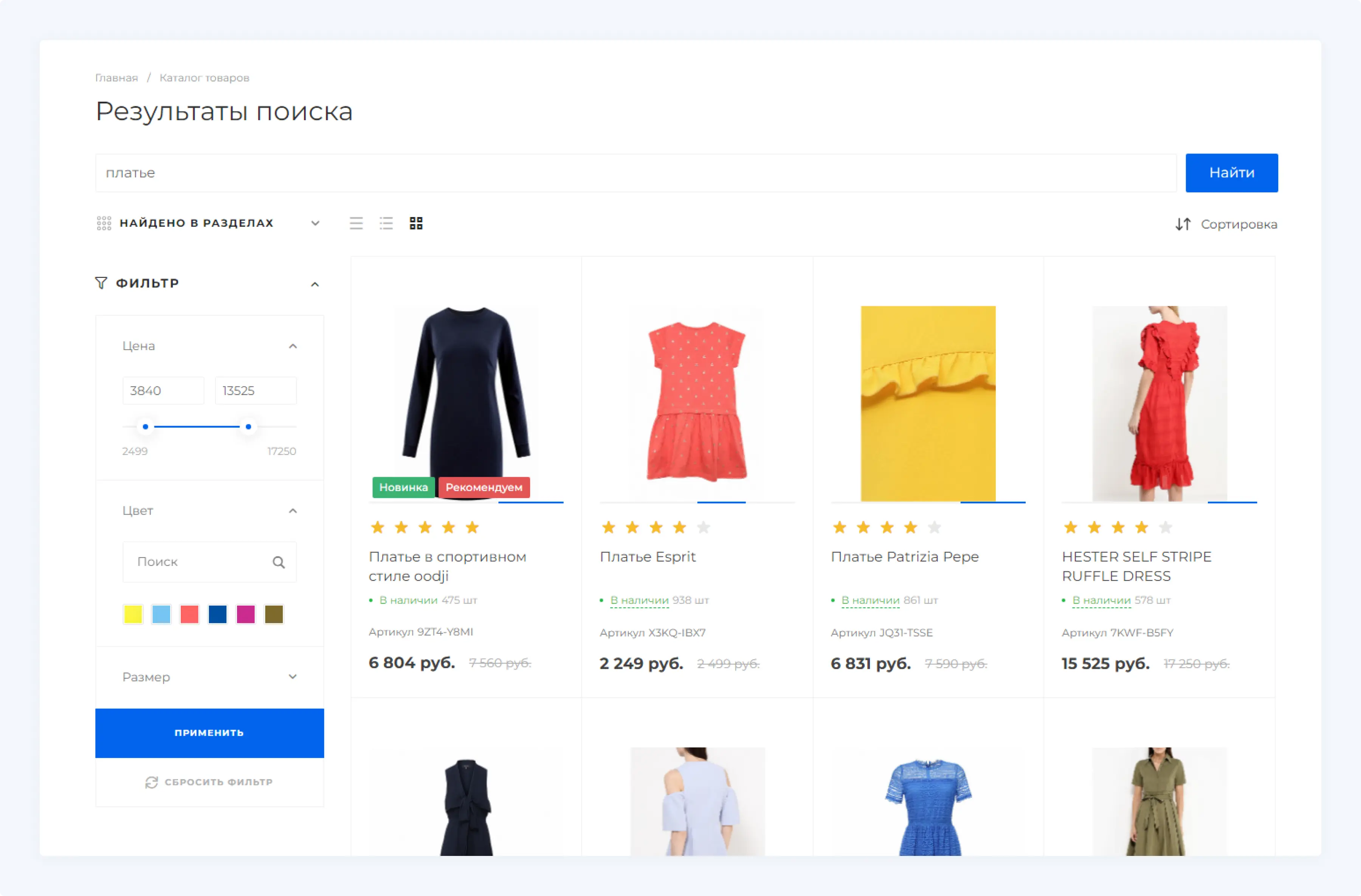This screenshot has height=896, width=1361.
Task: Click the Каталог товаров breadcrumb
Action: (x=204, y=78)
